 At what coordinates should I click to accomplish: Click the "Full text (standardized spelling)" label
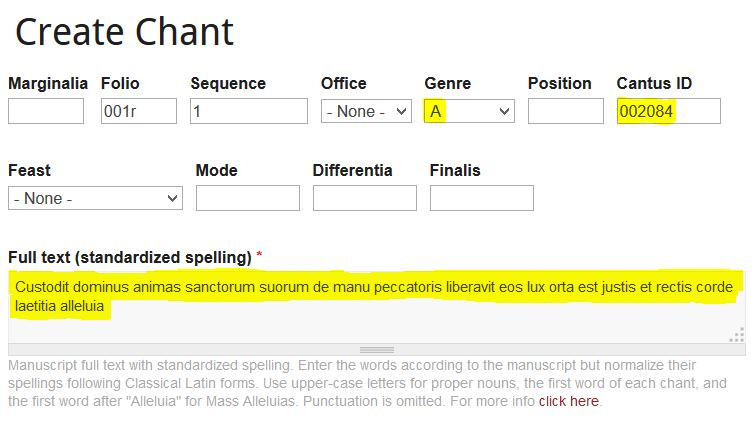[129, 257]
